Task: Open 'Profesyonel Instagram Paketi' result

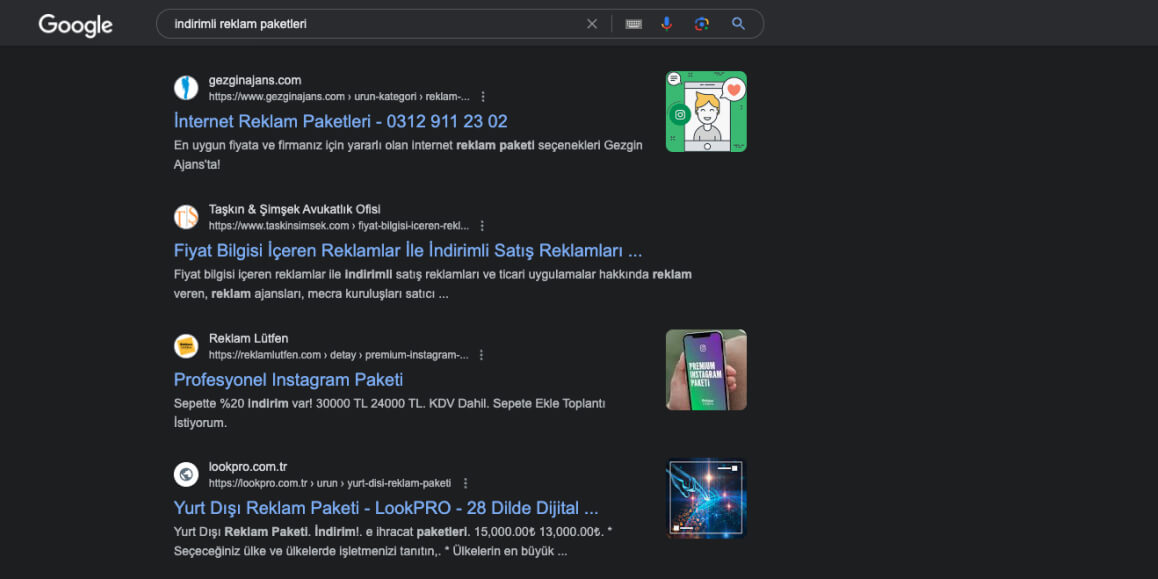Action: tap(288, 380)
